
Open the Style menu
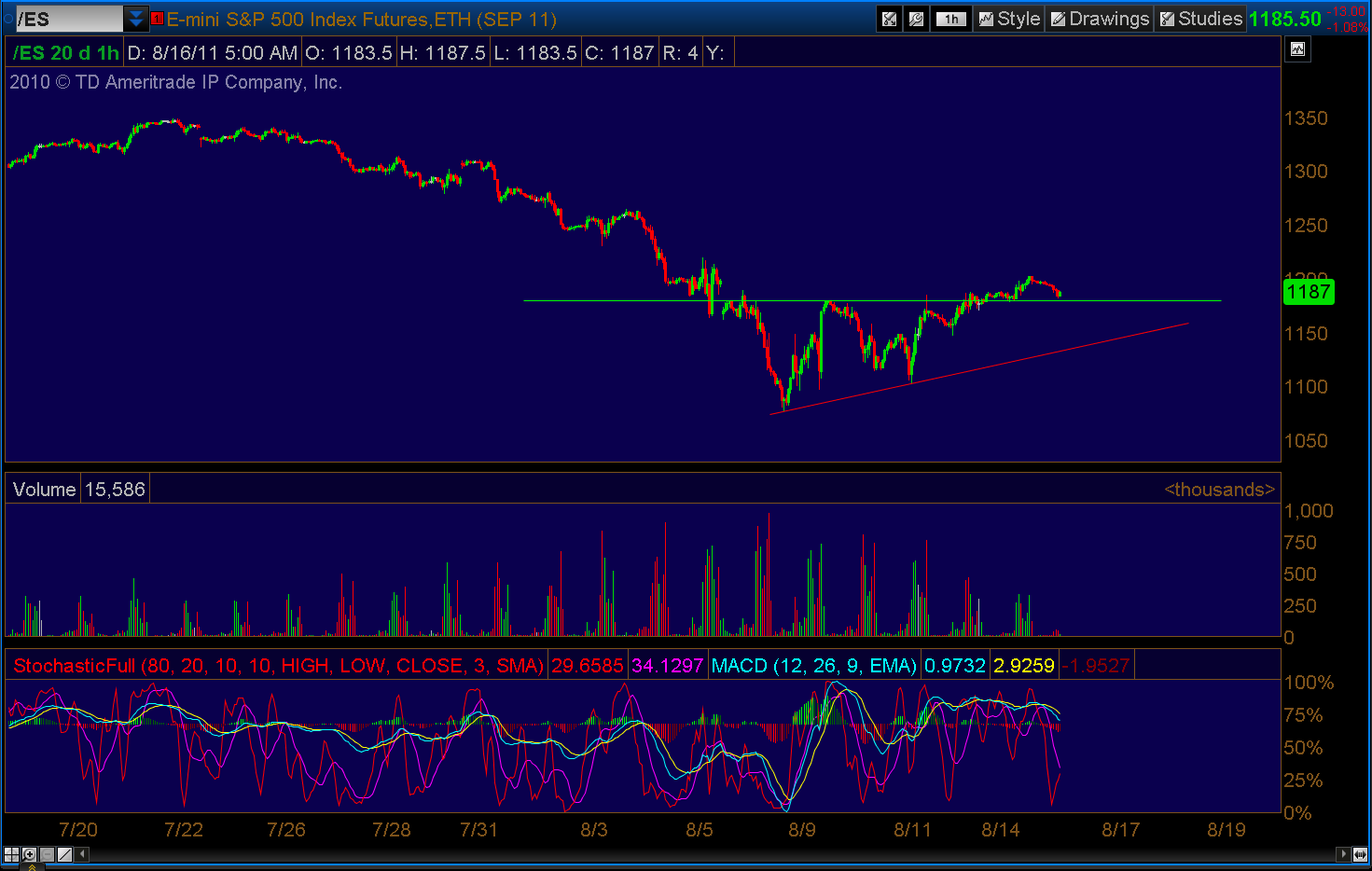[x=1009, y=19]
